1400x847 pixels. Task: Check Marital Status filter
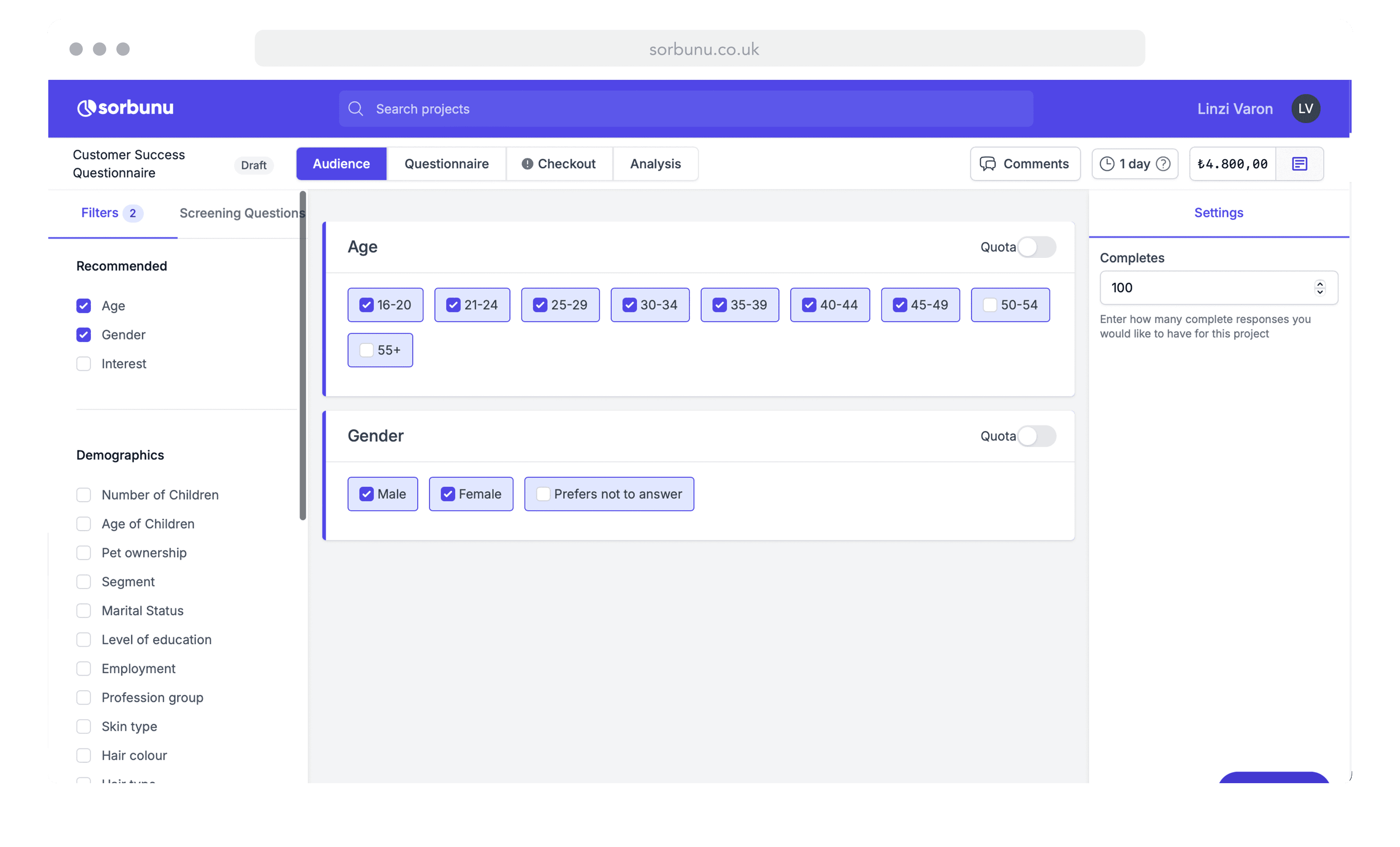click(84, 611)
